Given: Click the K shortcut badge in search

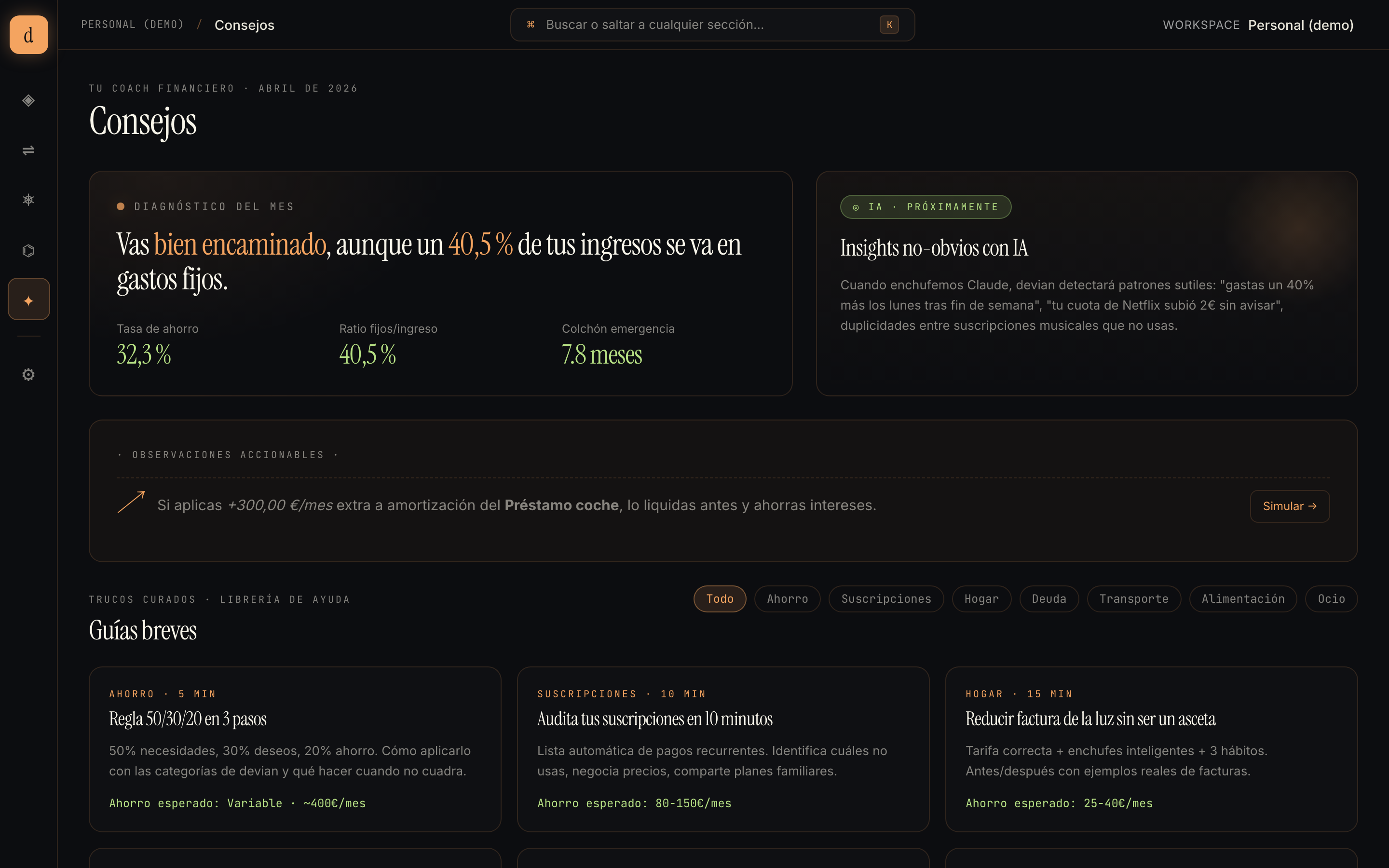Looking at the screenshot, I should pyautogui.click(x=888, y=25).
